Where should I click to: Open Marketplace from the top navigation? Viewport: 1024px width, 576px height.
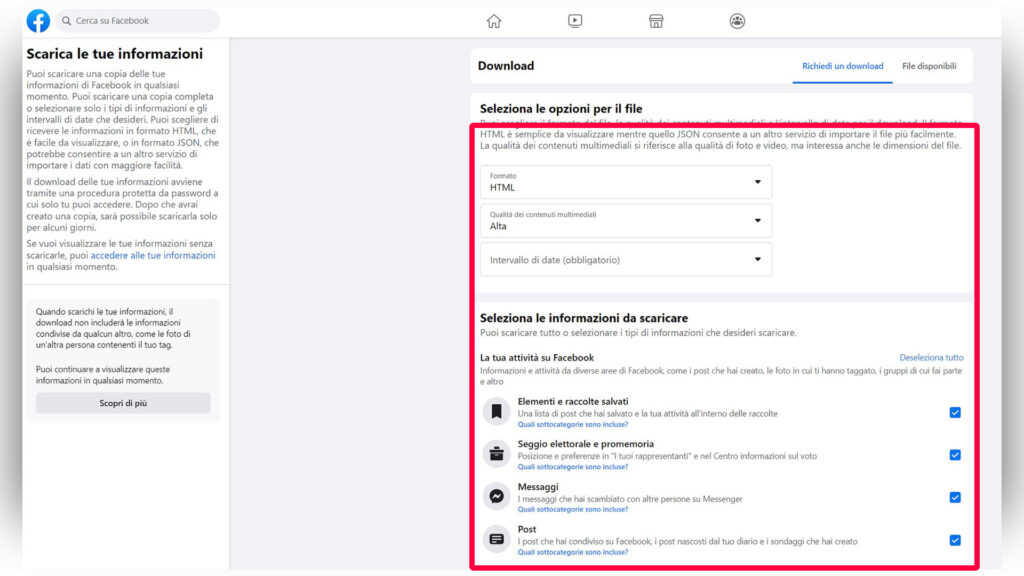click(656, 19)
